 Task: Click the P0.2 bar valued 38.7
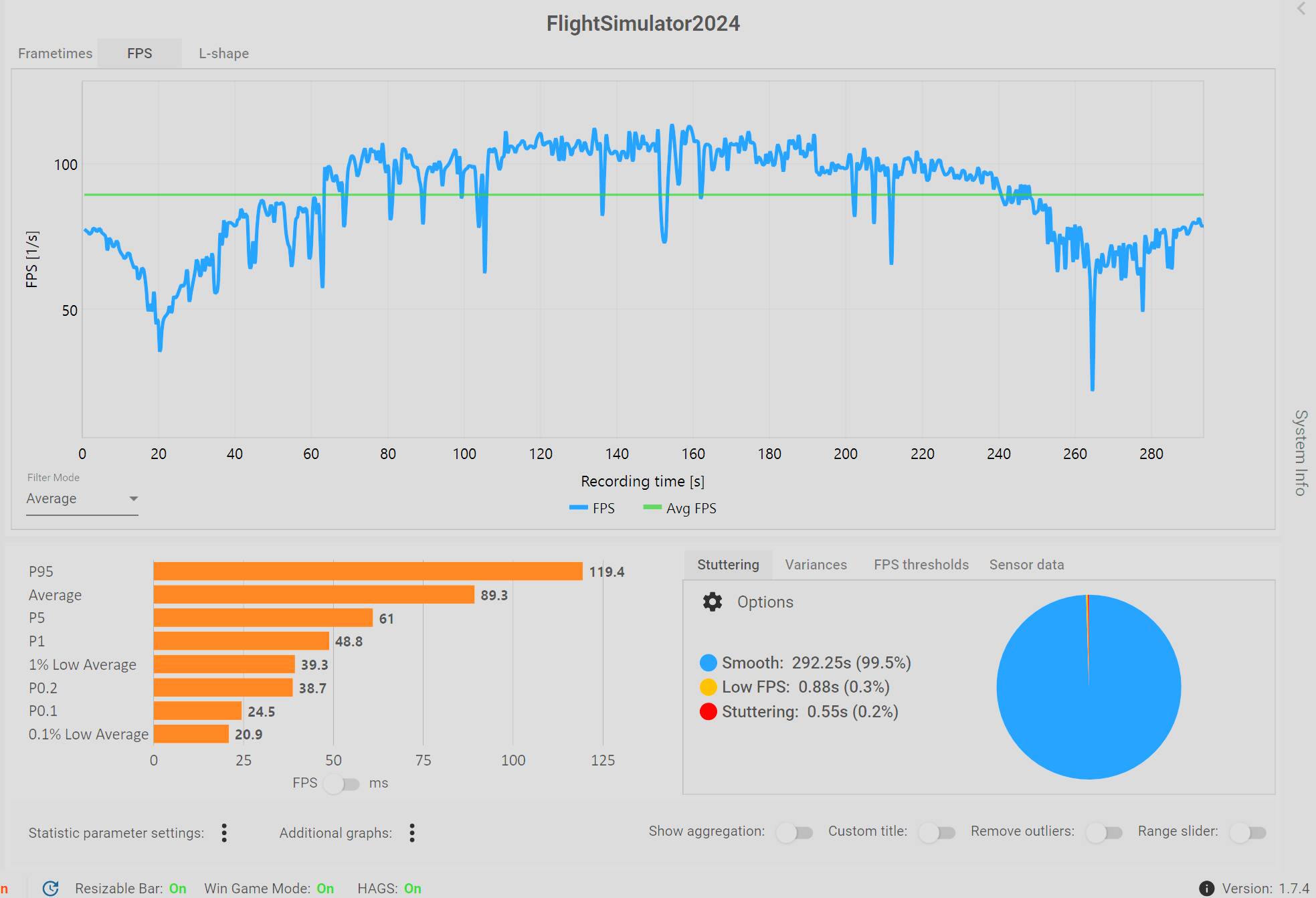tap(223, 688)
